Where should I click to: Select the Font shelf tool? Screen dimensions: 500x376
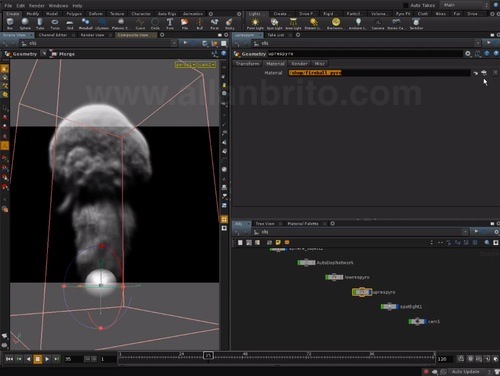pos(170,23)
